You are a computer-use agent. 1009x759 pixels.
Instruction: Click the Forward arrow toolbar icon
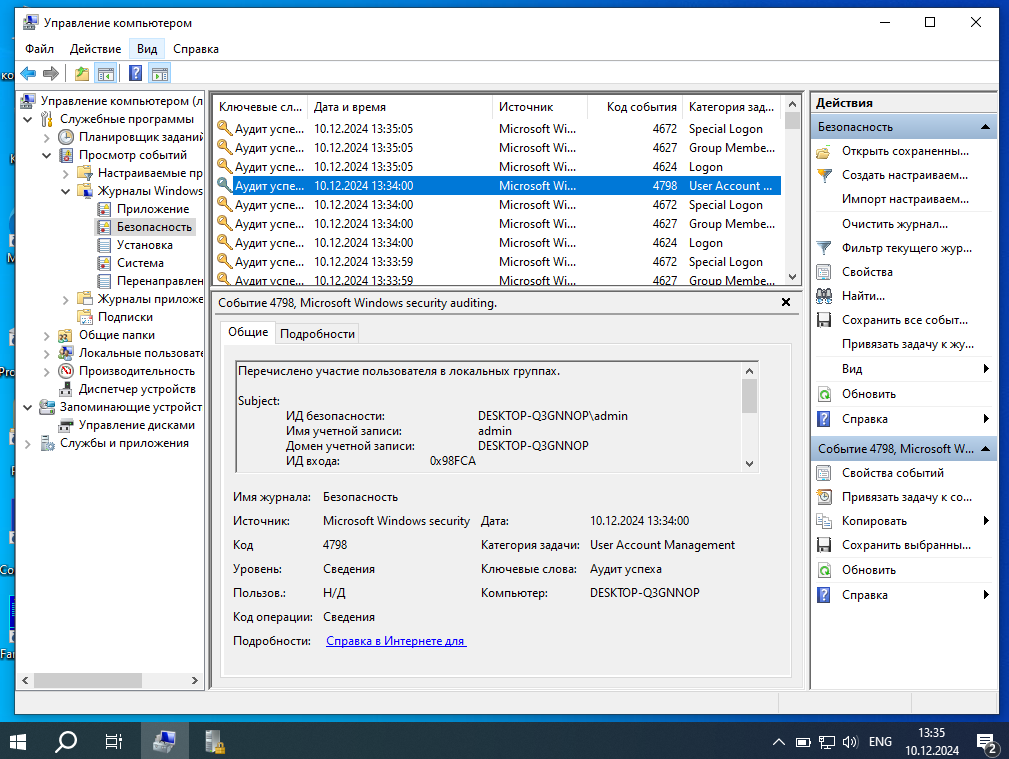click(51, 73)
